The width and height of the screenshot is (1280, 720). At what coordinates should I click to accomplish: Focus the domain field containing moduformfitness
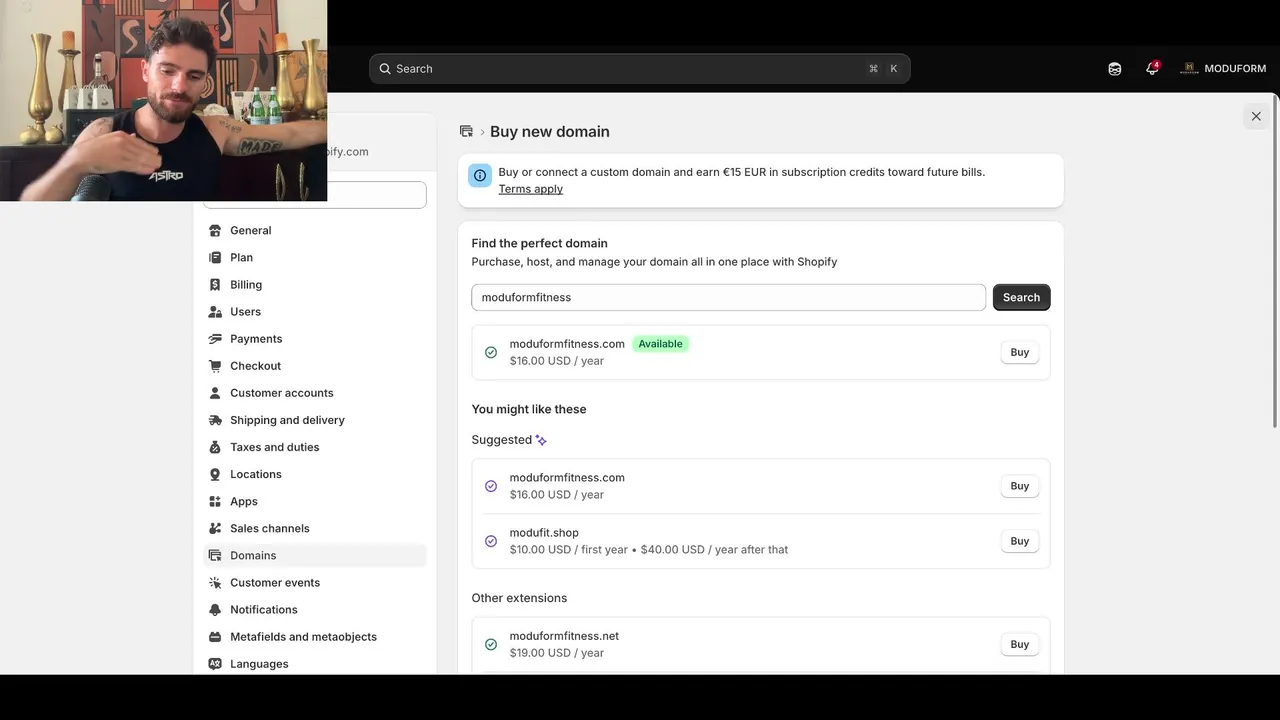click(729, 297)
